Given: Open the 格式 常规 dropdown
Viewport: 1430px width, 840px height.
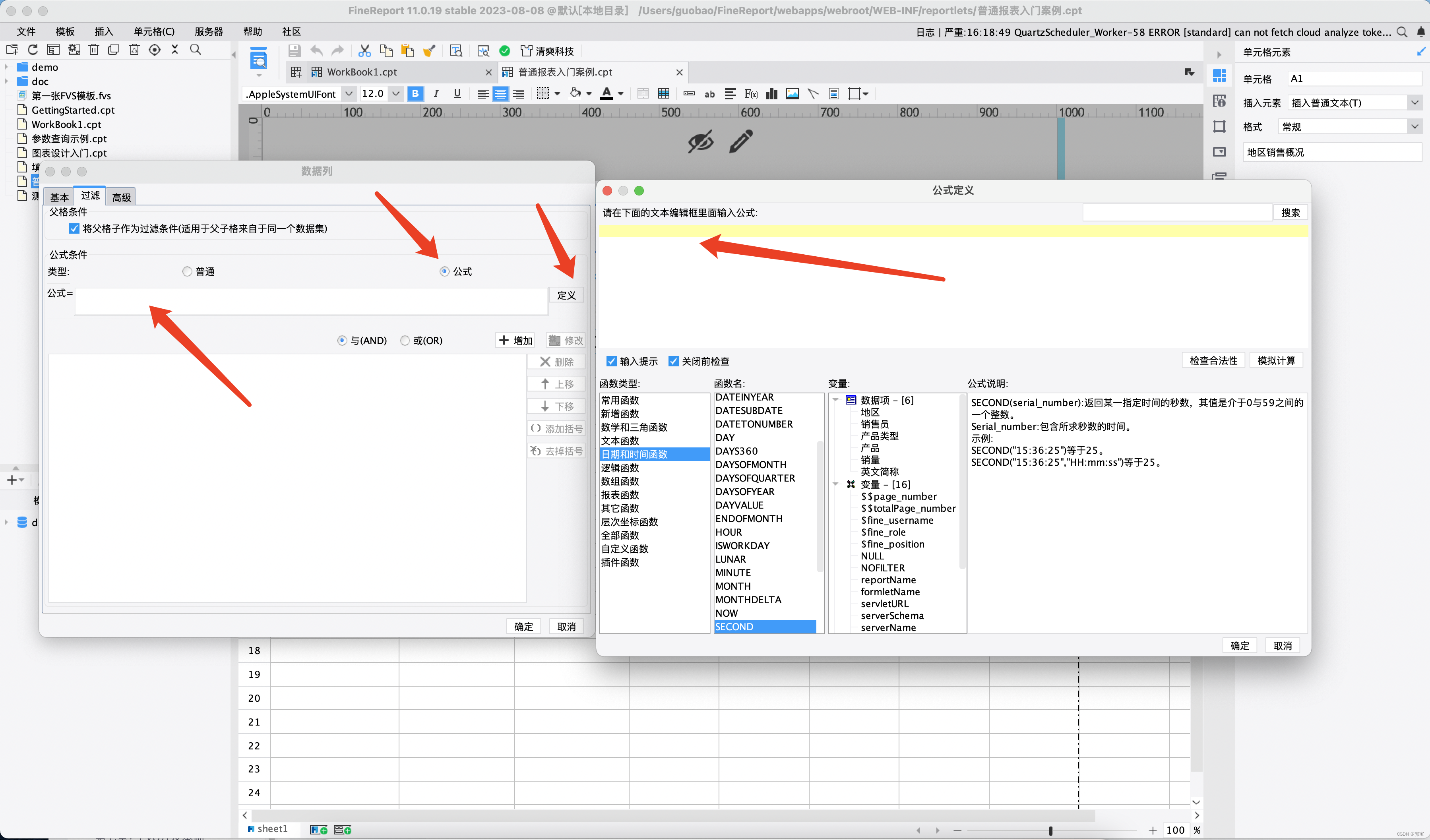Looking at the screenshot, I should point(1414,126).
